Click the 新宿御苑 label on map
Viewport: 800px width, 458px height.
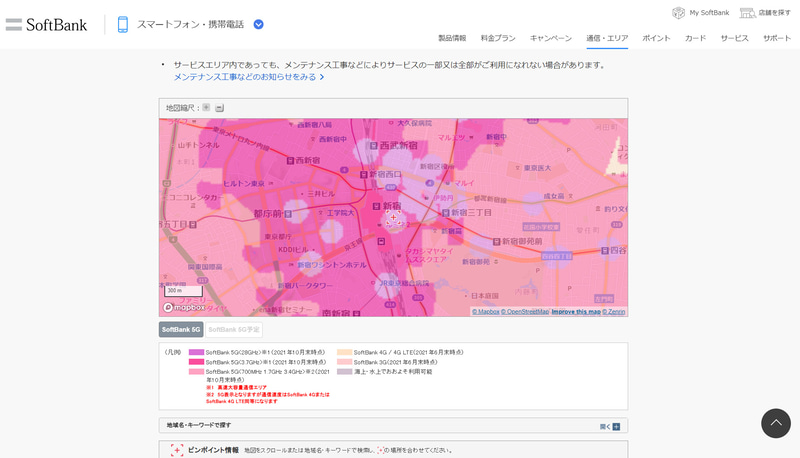(x=476, y=262)
